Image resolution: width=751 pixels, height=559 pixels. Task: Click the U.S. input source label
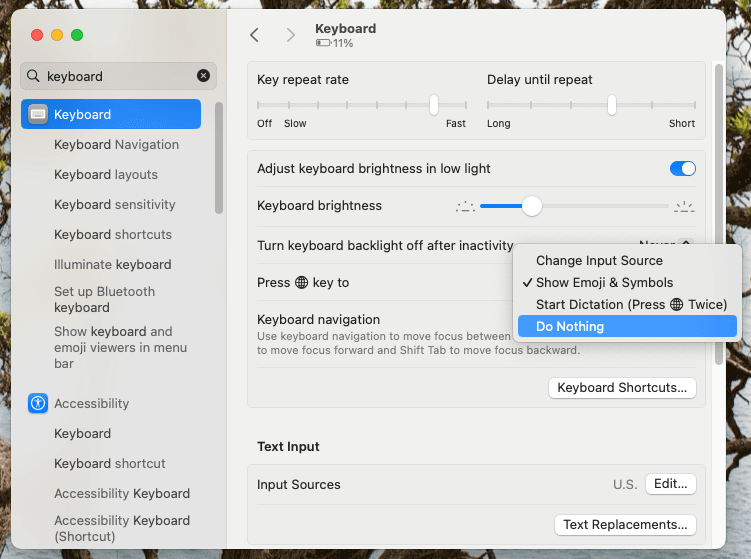tap(625, 484)
